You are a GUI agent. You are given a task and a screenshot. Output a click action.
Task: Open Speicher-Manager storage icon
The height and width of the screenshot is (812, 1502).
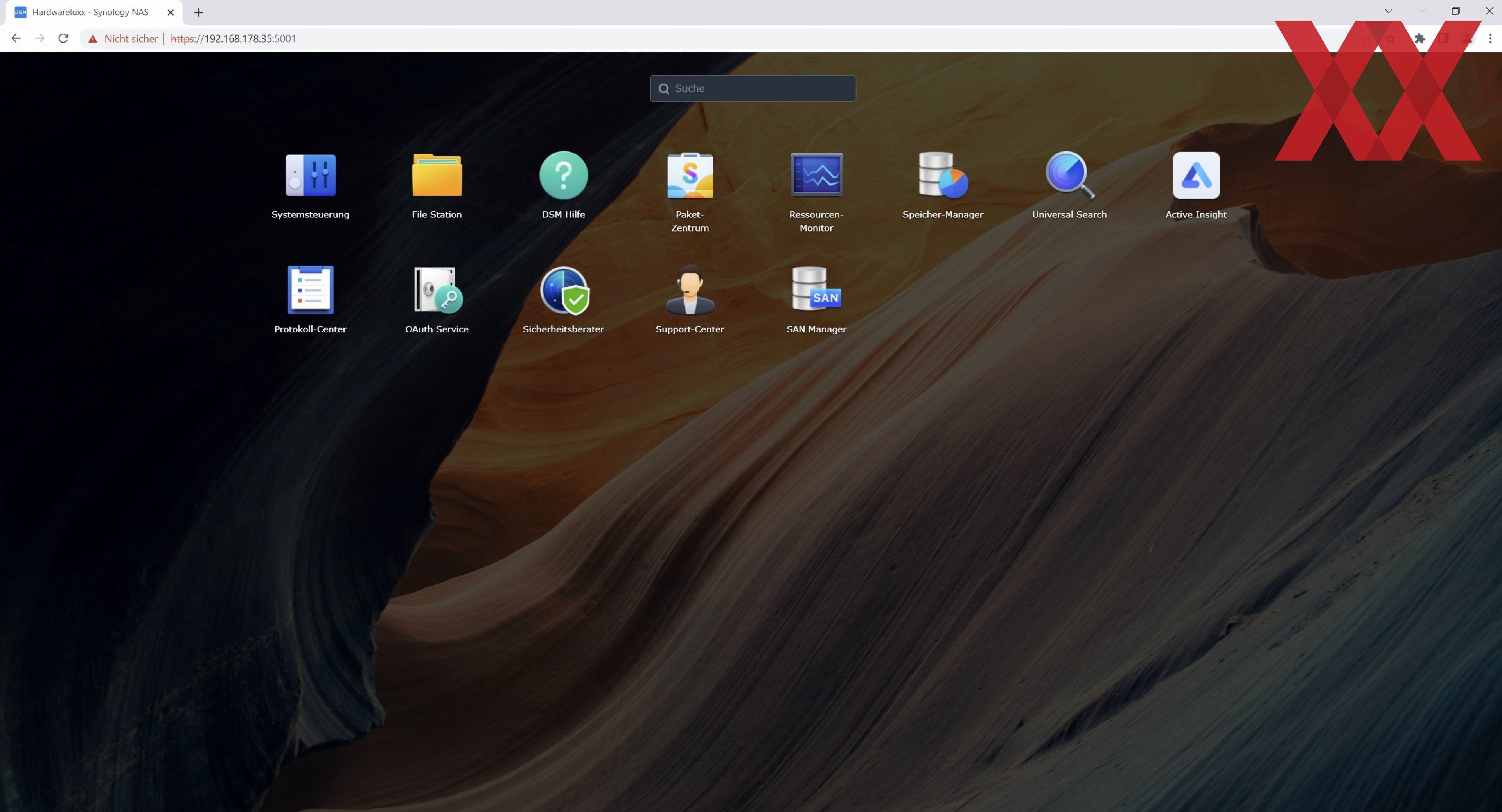pos(943,175)
